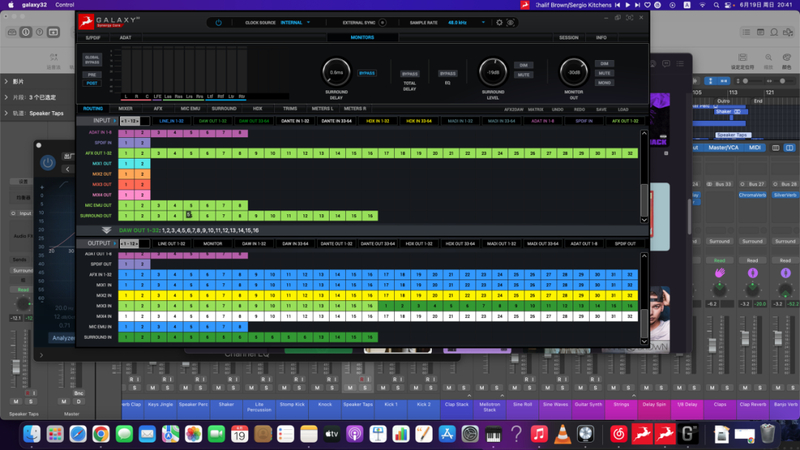Click DANTE IN 1-32 input source
Viewport: 800px width, 450px height.
click(x=295, y=121)
